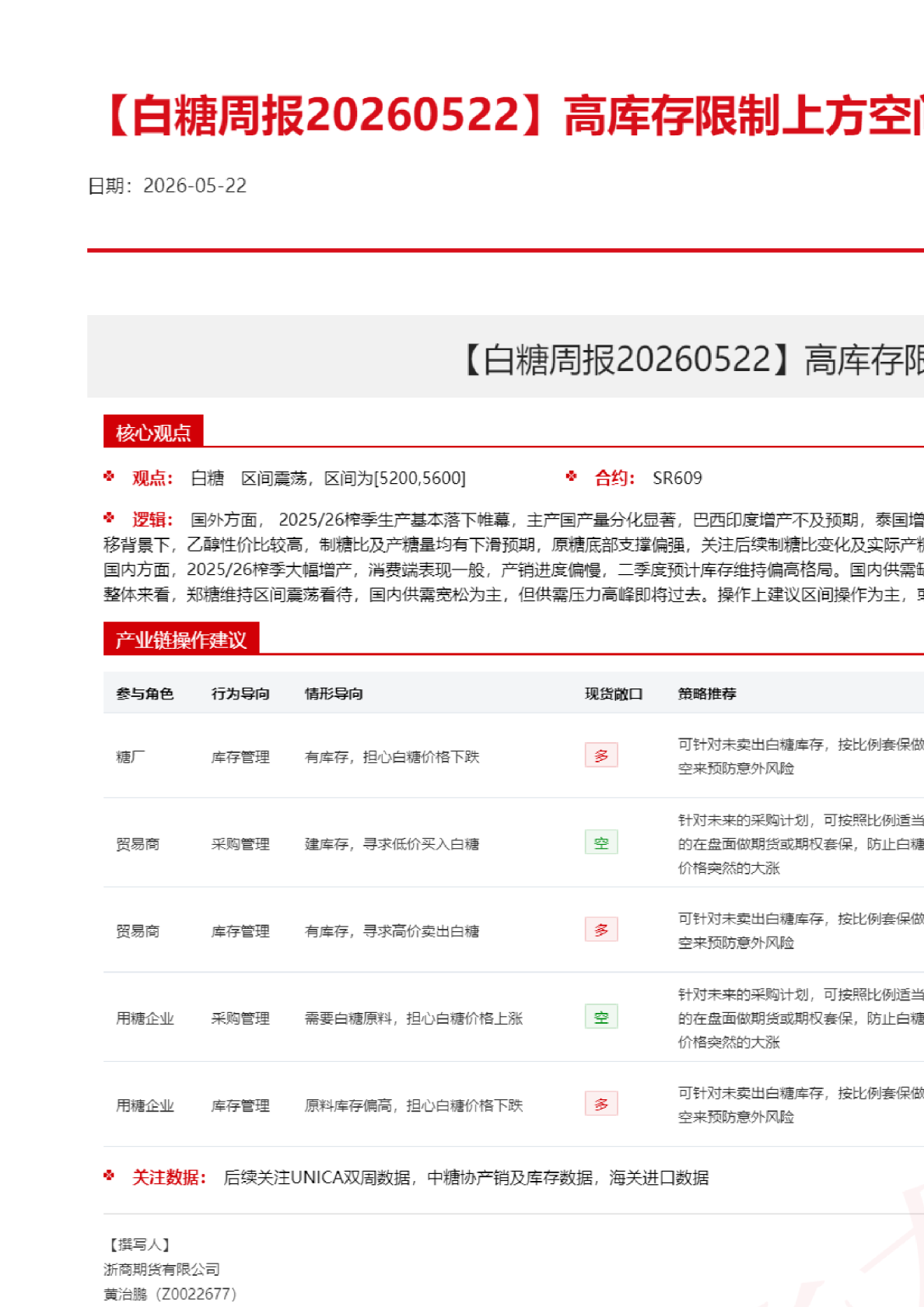Click author name 黄治鹏（Z0022677）
The height and width of the screenshot is (1307, 924).
pos(170,1294)
